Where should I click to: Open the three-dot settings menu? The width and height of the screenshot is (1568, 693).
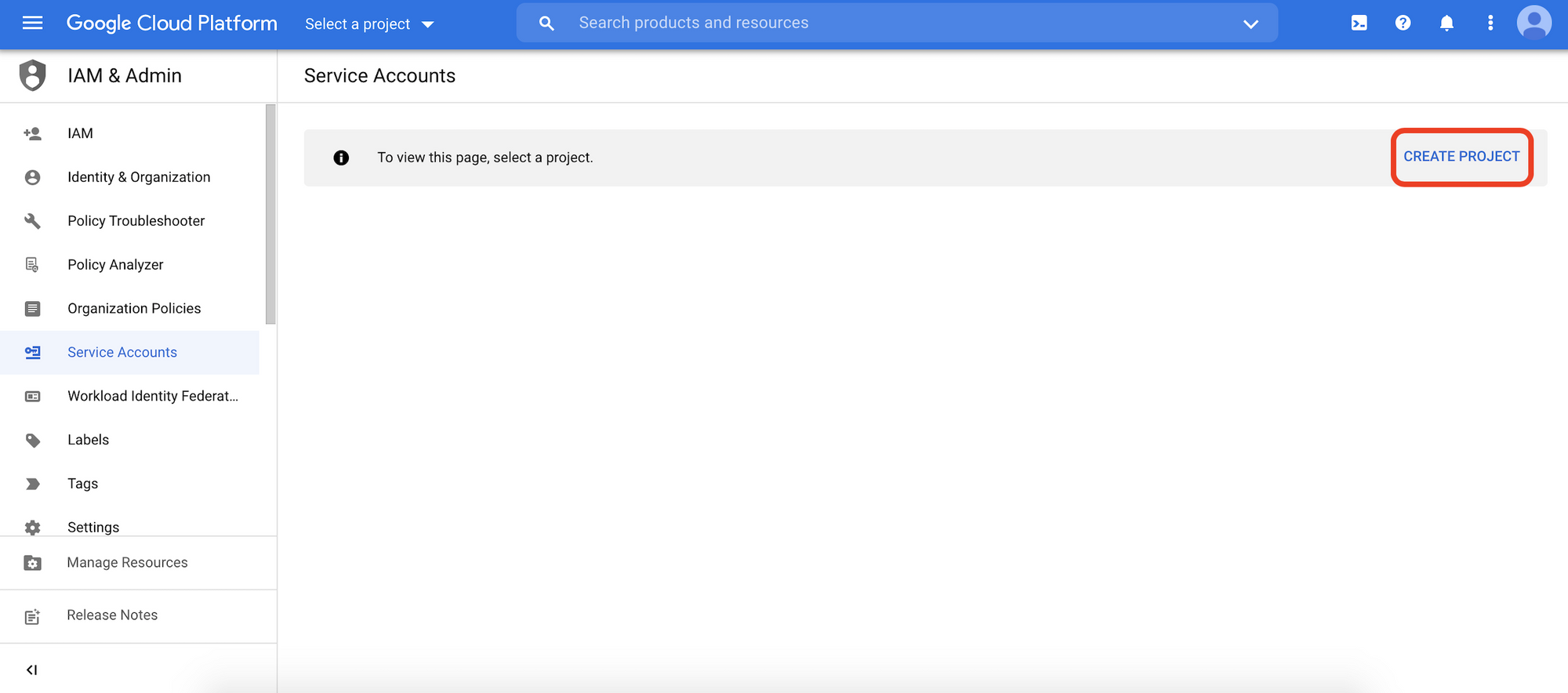(1490, 23)
